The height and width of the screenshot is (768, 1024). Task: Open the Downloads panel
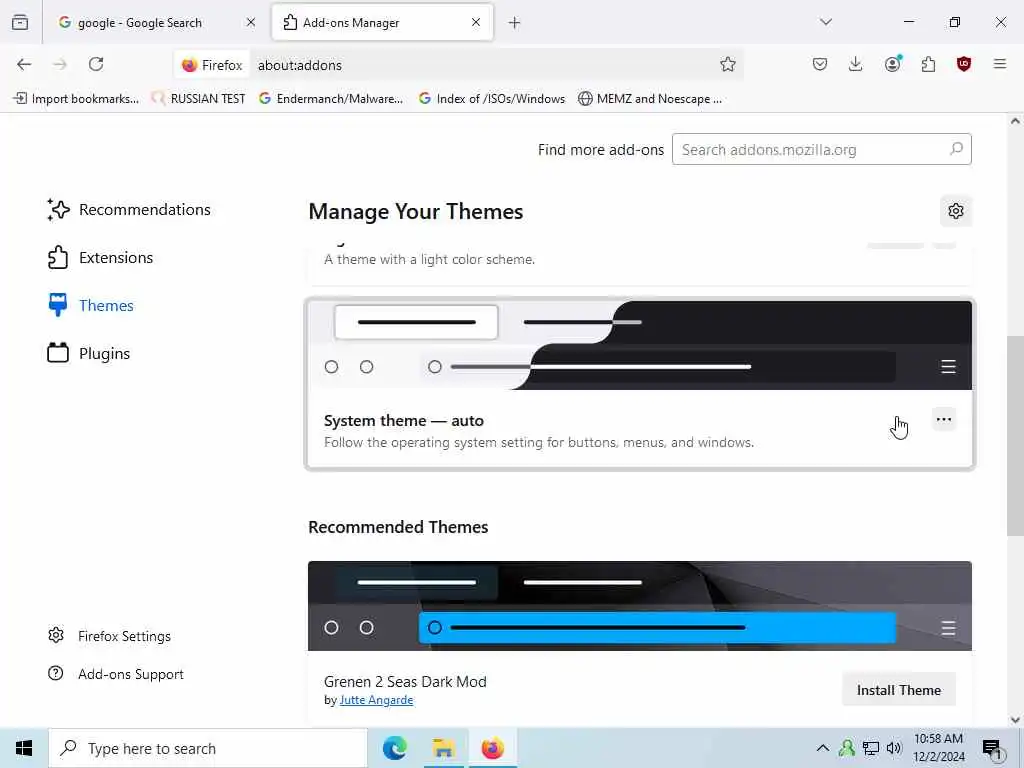(x=856, y=64)
